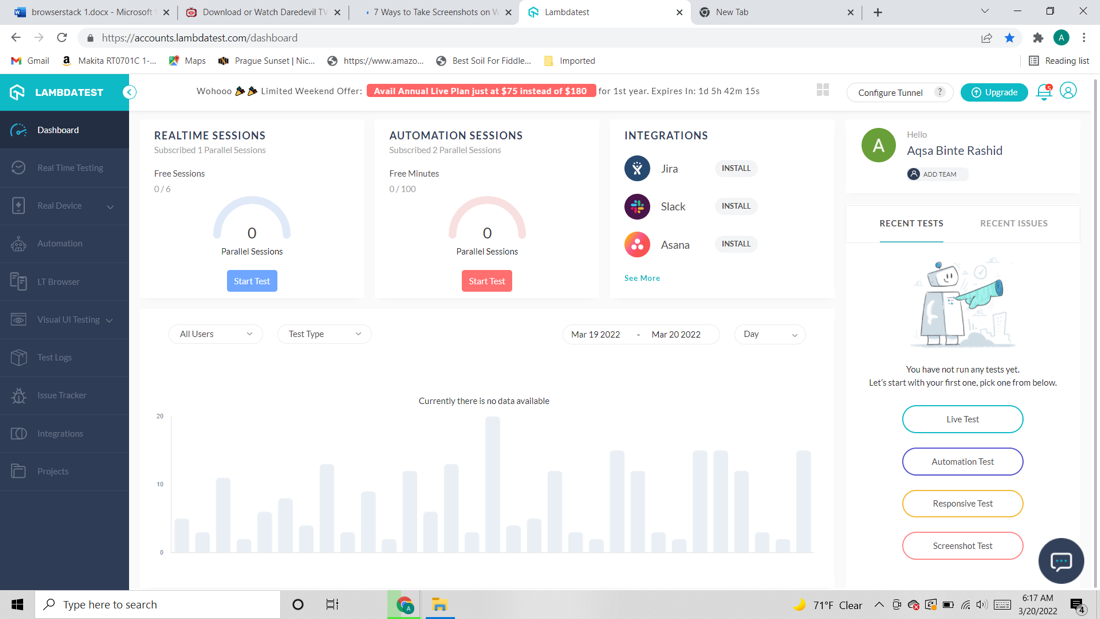
Task: Open the Chrome tab search dropdown arrow
Action: tap(985, 11)
